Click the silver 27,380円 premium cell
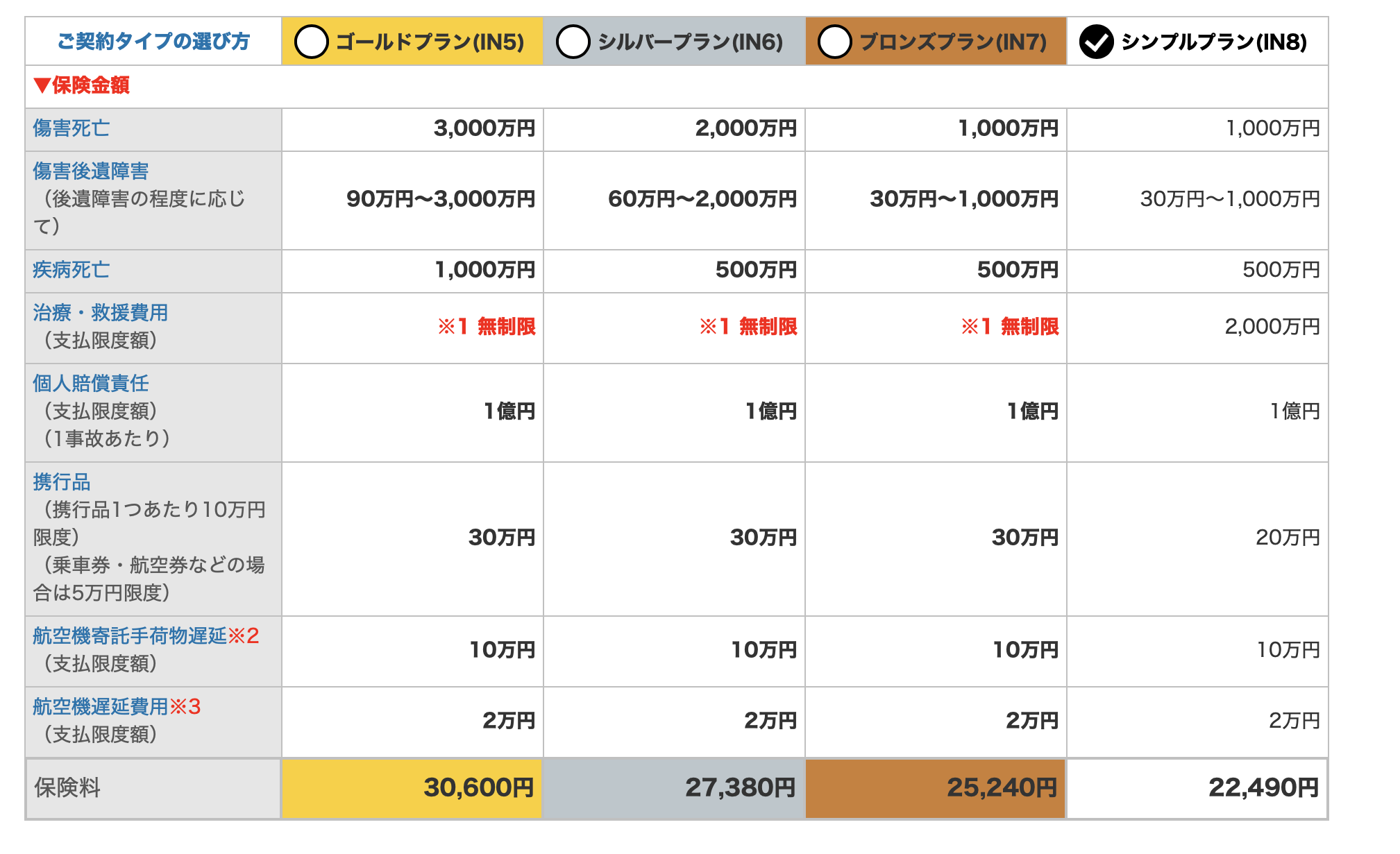 pos(673,788)
